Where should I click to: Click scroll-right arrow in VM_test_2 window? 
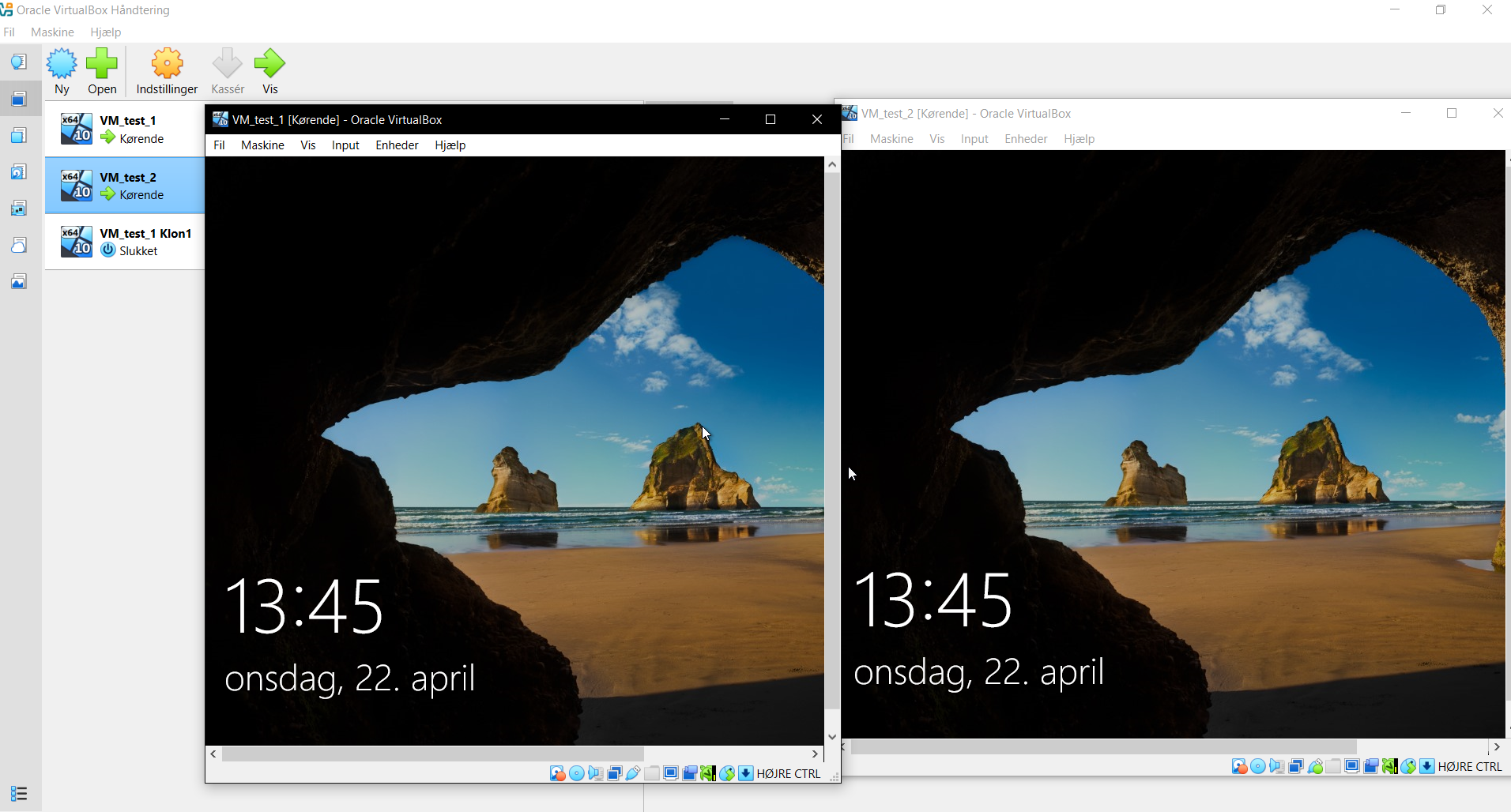click(x=1497, y=746)
